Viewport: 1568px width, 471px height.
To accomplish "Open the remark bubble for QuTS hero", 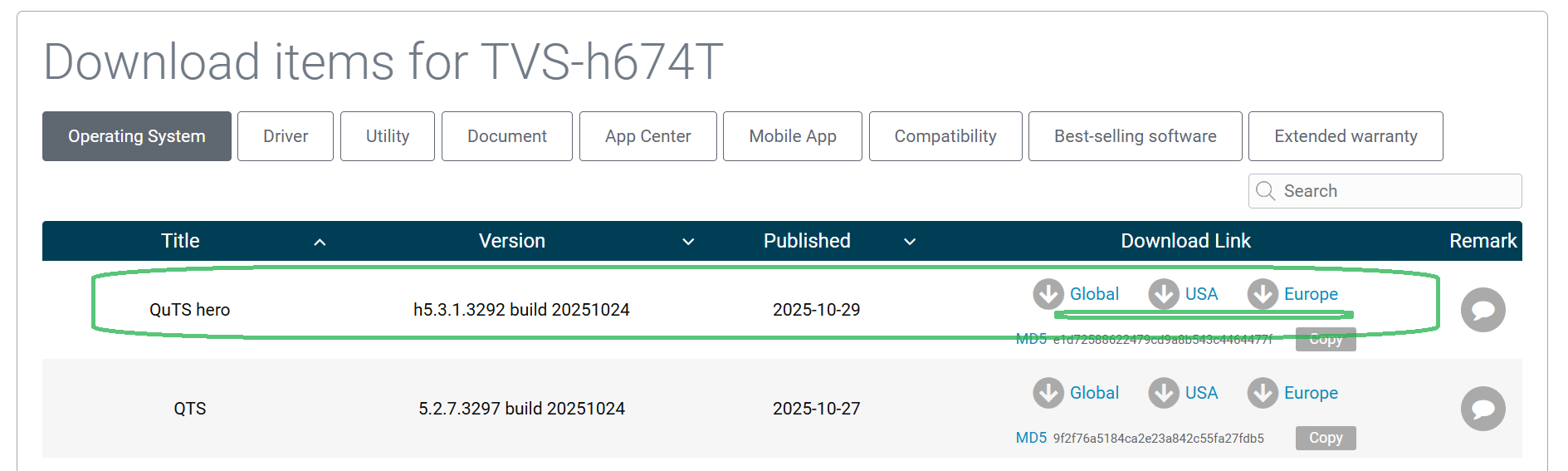I will click(1483, 310).
